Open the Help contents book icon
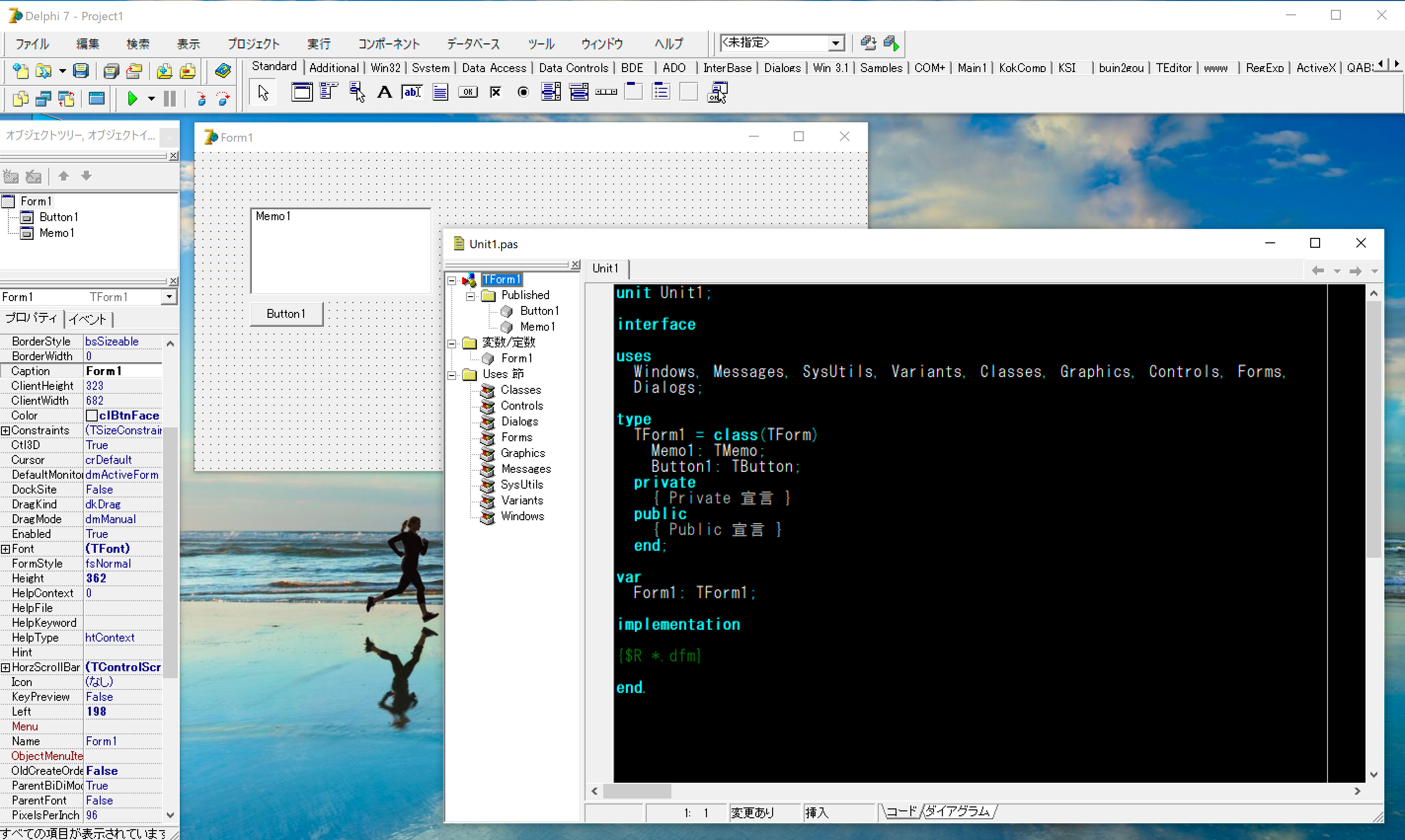This screenshot has height=840, width=1405. tap(223, 71)
